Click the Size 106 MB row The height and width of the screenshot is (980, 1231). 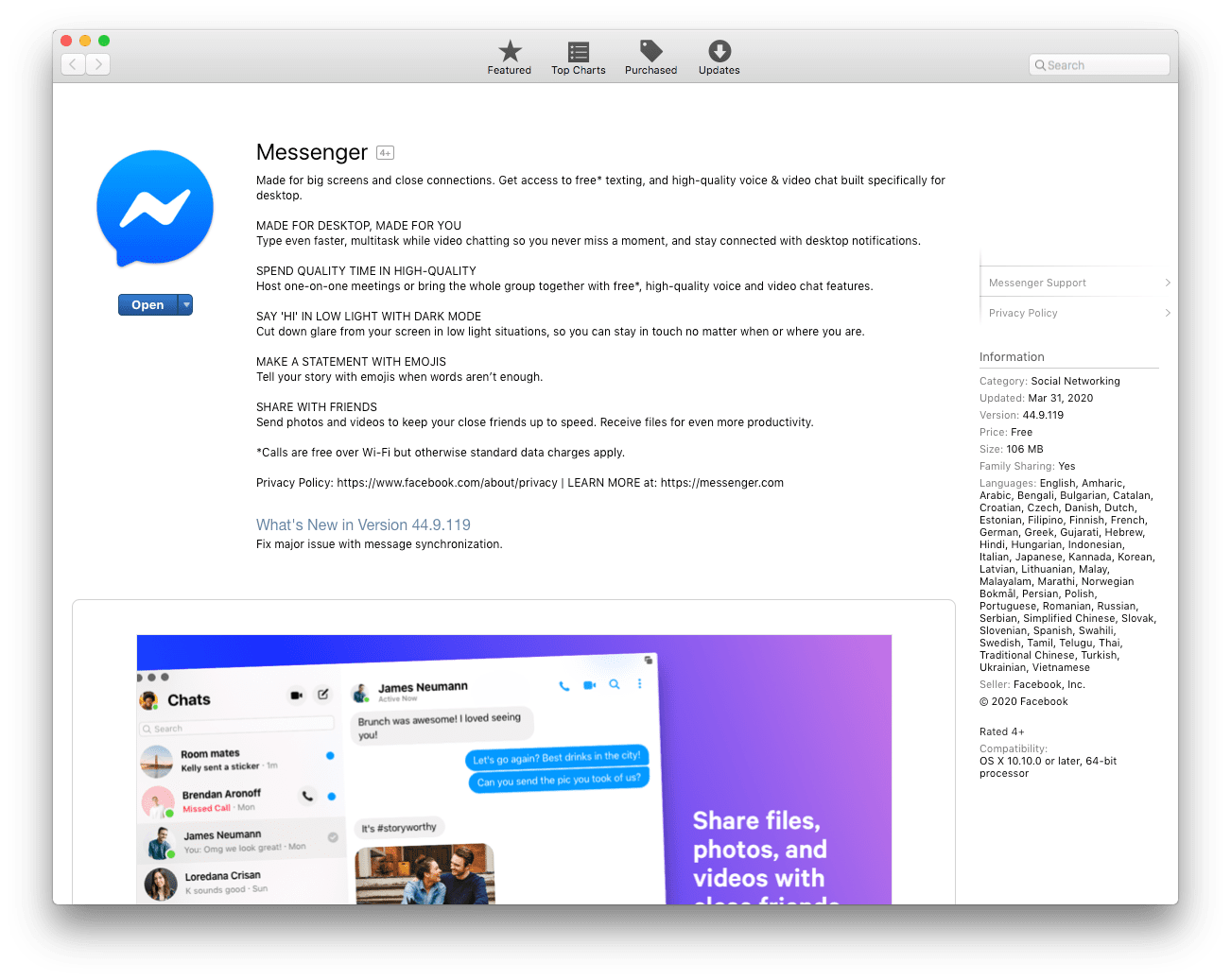[1012, 449]
